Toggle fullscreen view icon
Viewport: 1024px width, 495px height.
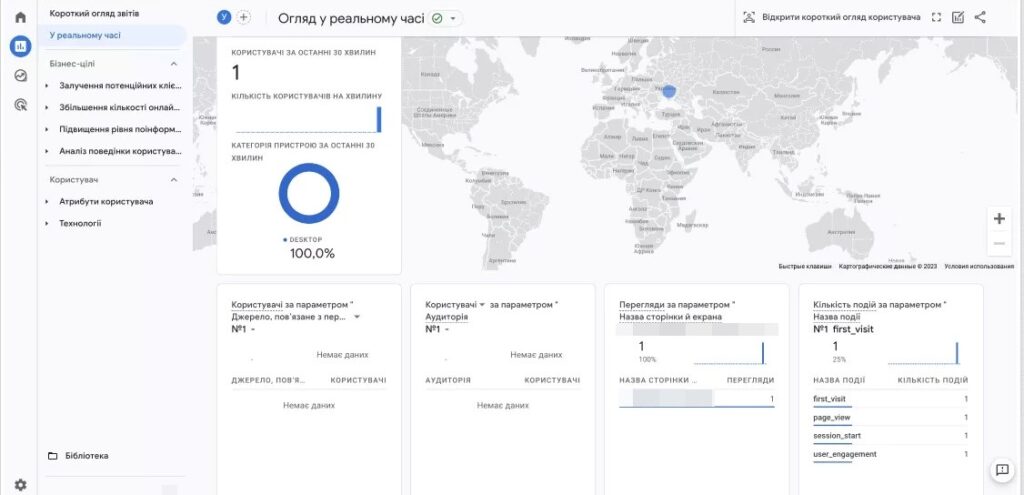pyautogui.click(x=936, y=17)
